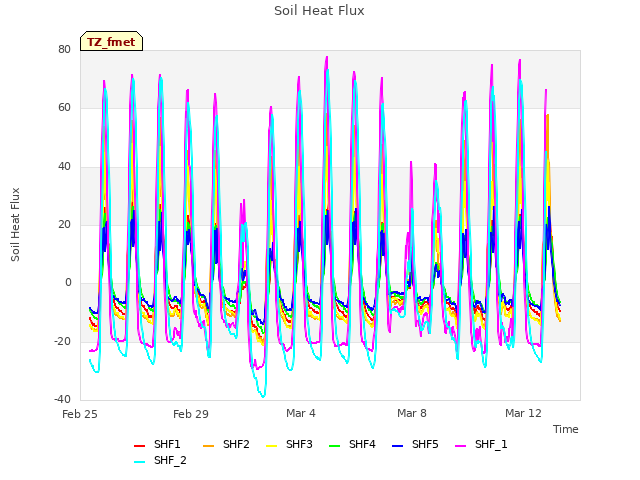Toggle the SHF_1 series in legend
The height and width of the screenshot is (480, 640).
(x=481, y=444)
